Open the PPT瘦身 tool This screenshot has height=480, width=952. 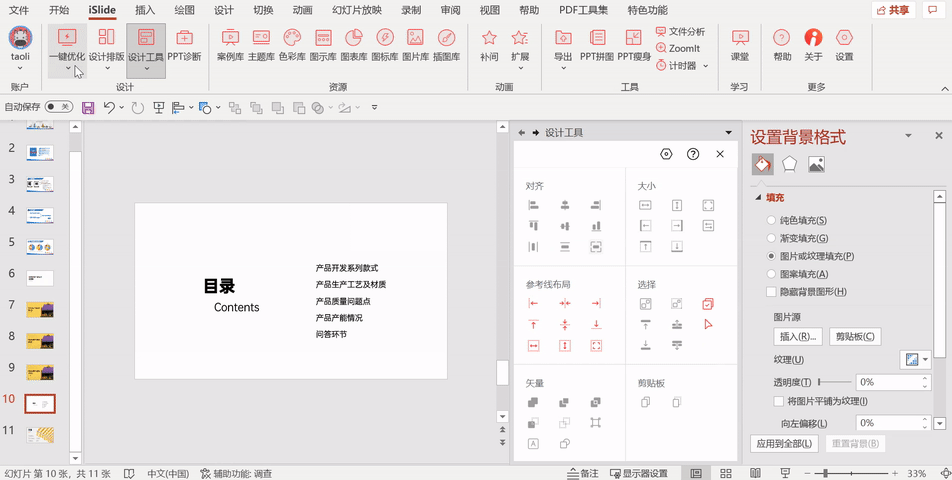pyautogui.click(x=634, y=45)
